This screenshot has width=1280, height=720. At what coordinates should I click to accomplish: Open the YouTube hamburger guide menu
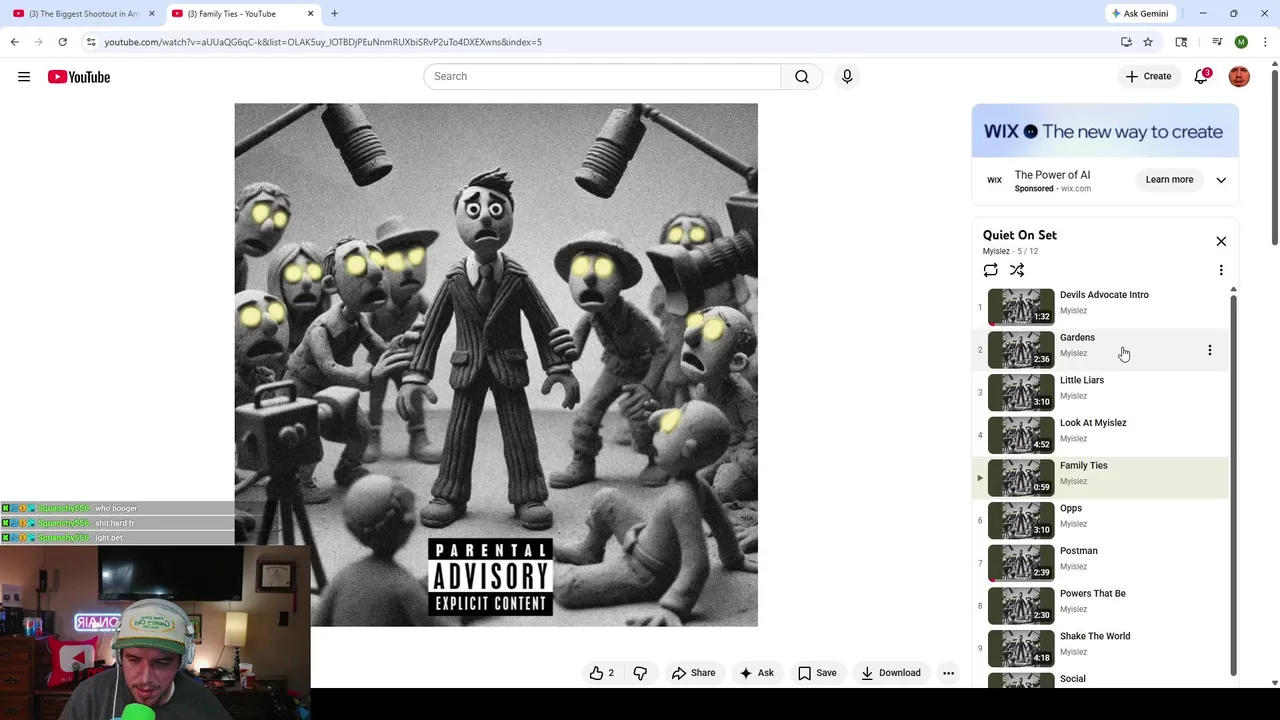point(24,77)
